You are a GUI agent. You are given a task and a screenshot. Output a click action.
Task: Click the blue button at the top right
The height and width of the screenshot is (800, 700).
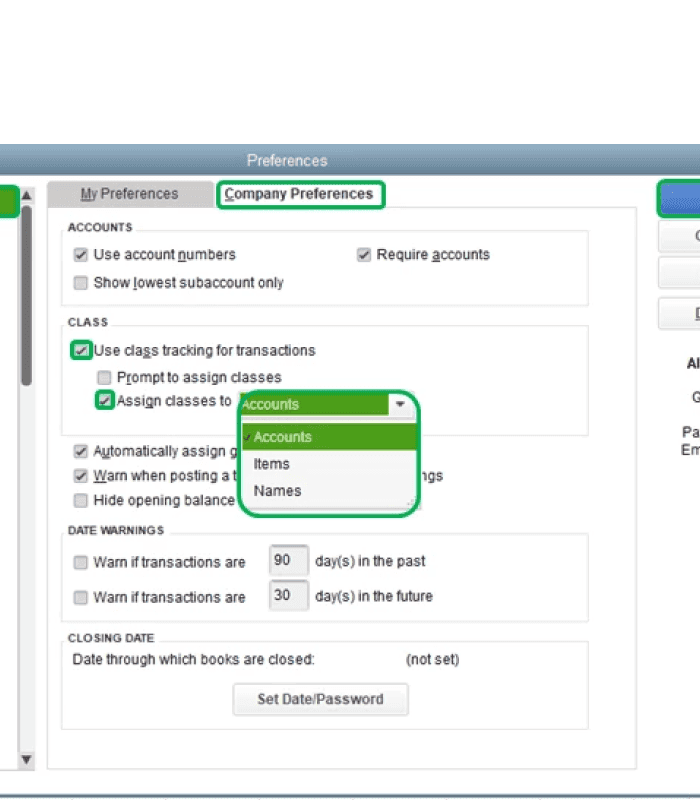click(680, 198)
